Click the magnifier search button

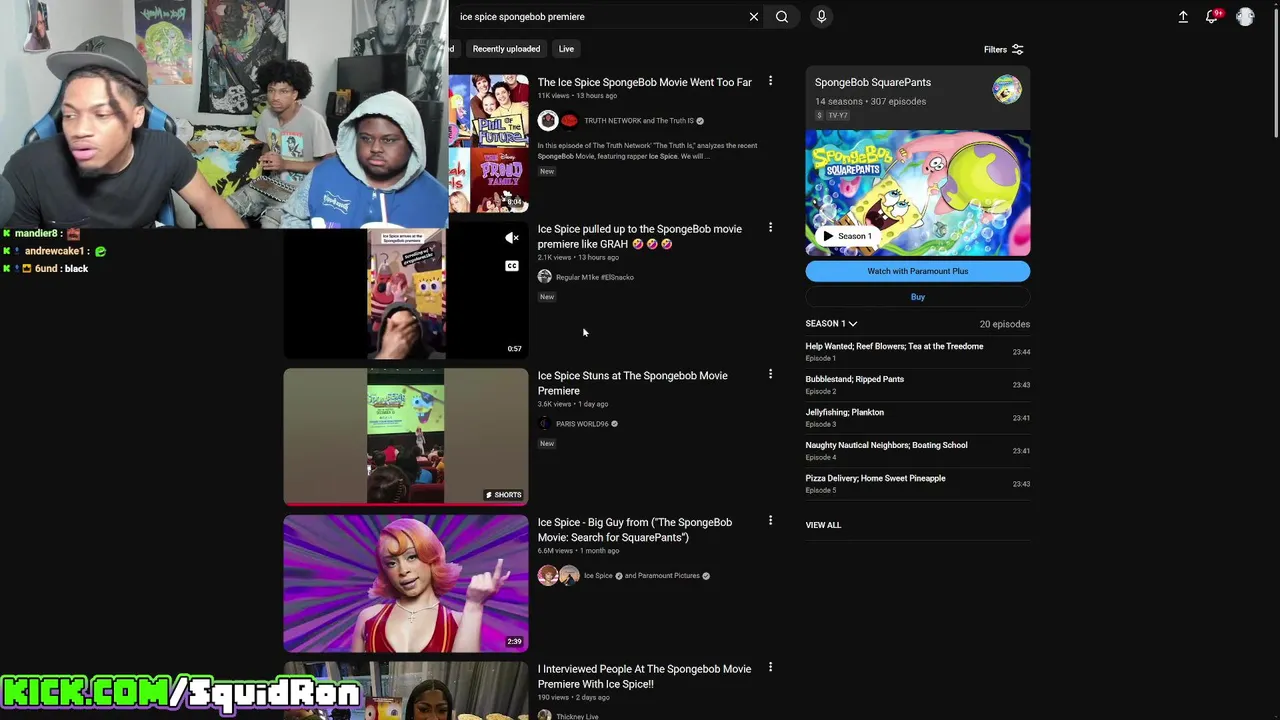pyautogui.click(x=782, y=17)
